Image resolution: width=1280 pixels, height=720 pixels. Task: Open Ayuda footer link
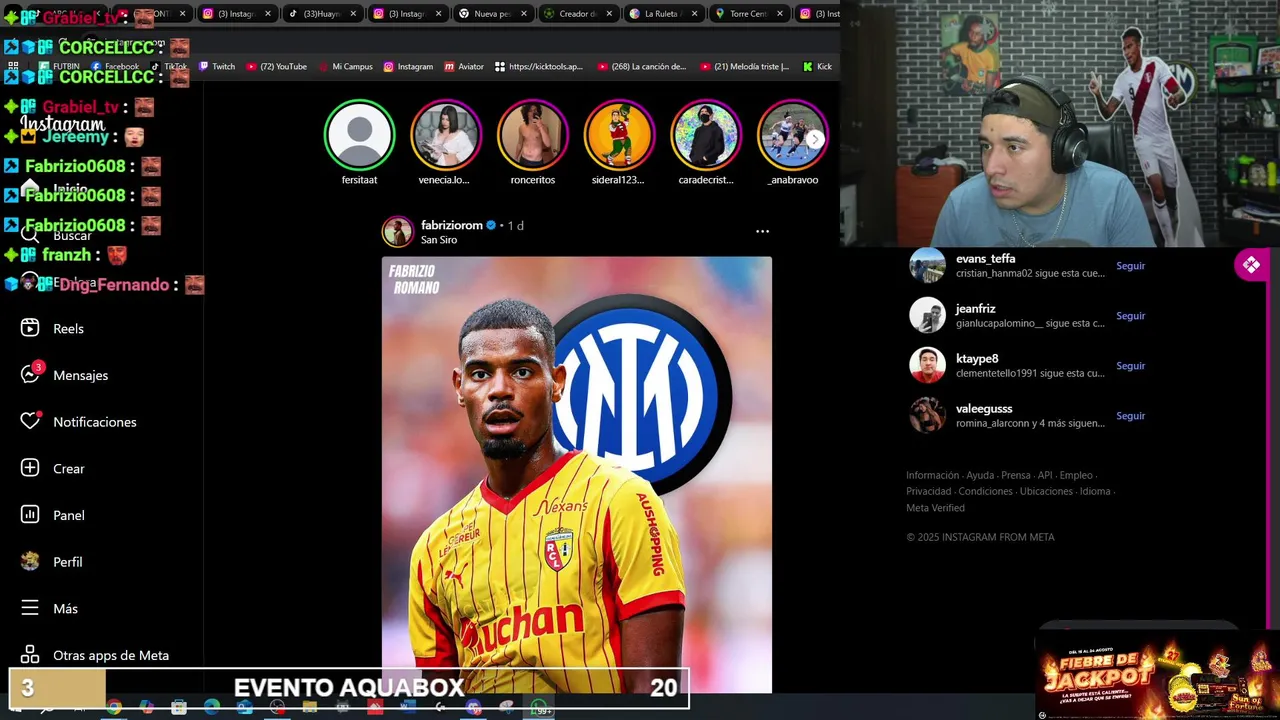point(980,475)
